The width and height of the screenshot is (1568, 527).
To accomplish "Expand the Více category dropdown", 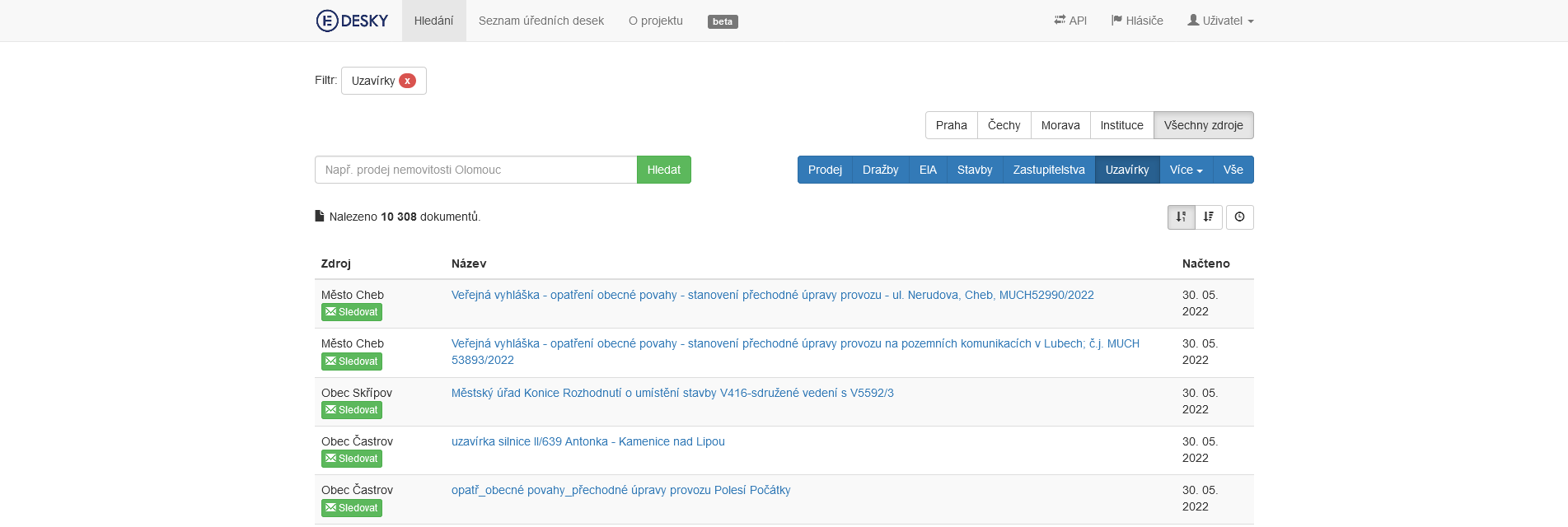I will click(x=1186, y=170).
